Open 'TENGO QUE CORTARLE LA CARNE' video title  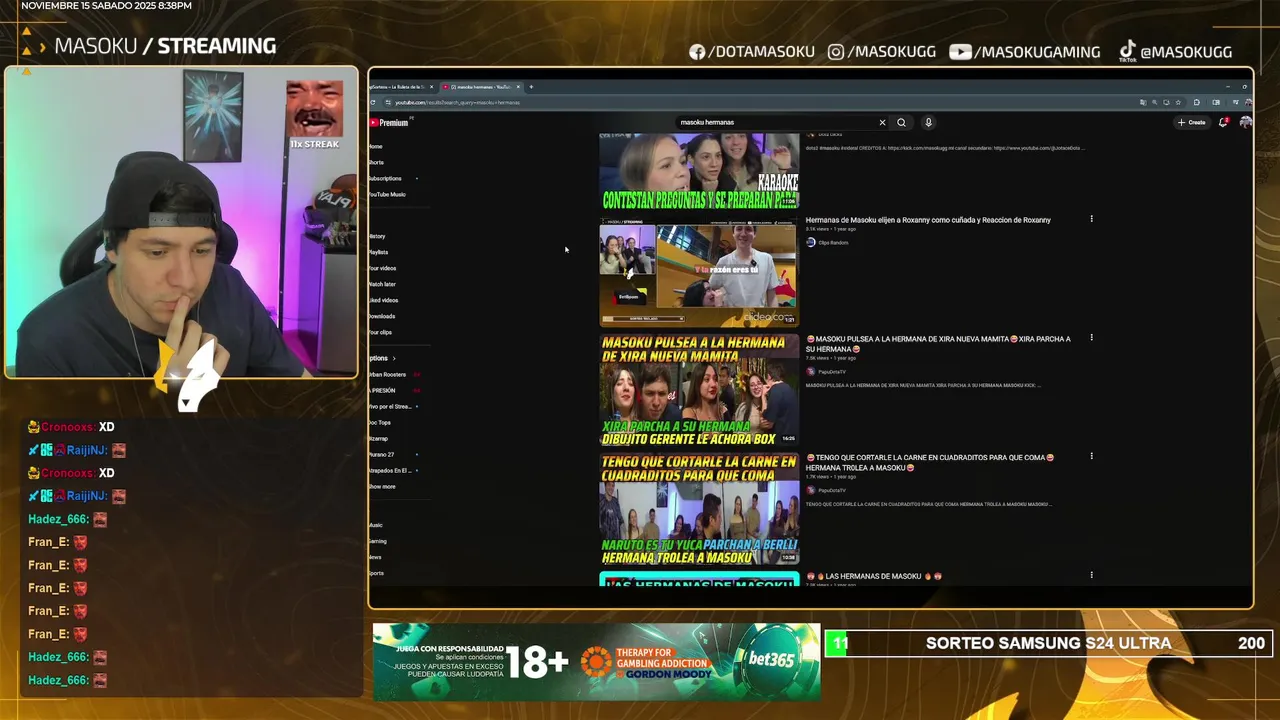click(x=930, y=462)
